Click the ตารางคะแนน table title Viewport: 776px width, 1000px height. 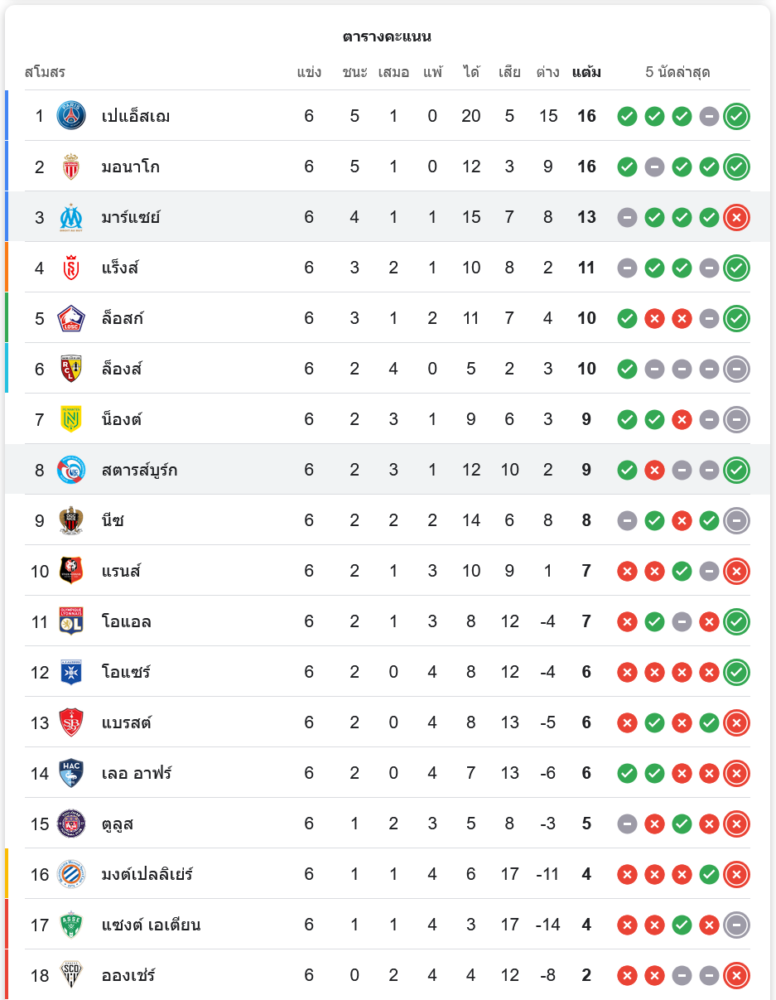(x=387, y=37)
